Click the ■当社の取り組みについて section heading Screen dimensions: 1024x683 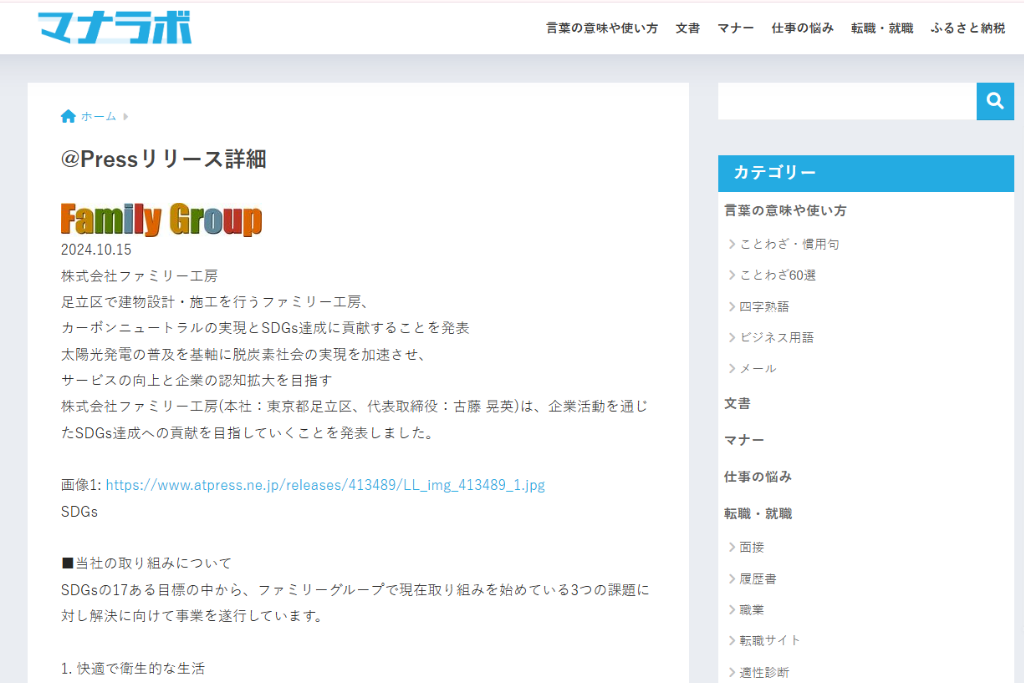146,564
